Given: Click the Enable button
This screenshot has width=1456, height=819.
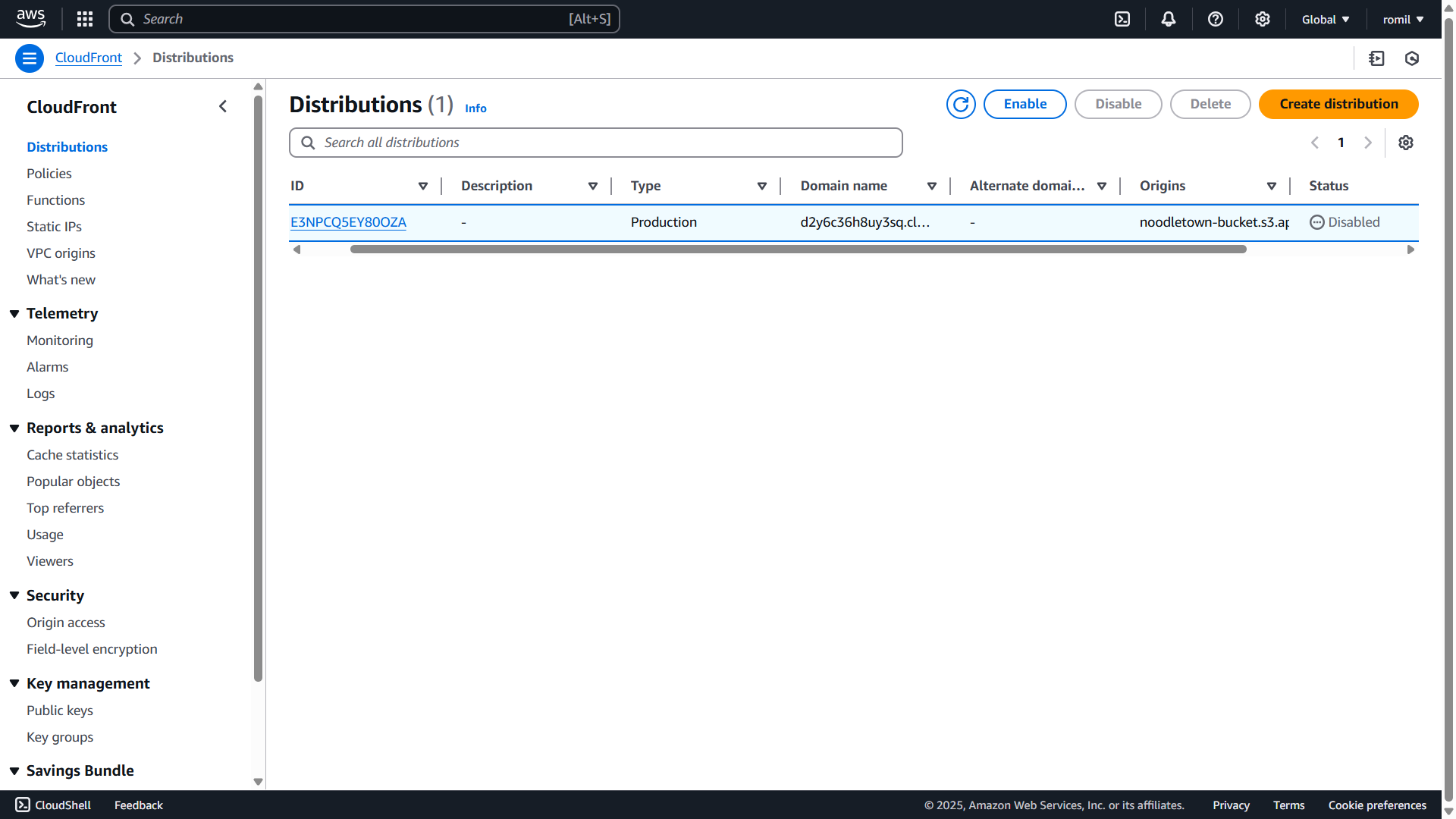Looking at the screenshot, I should click(x=1025, y=104).
